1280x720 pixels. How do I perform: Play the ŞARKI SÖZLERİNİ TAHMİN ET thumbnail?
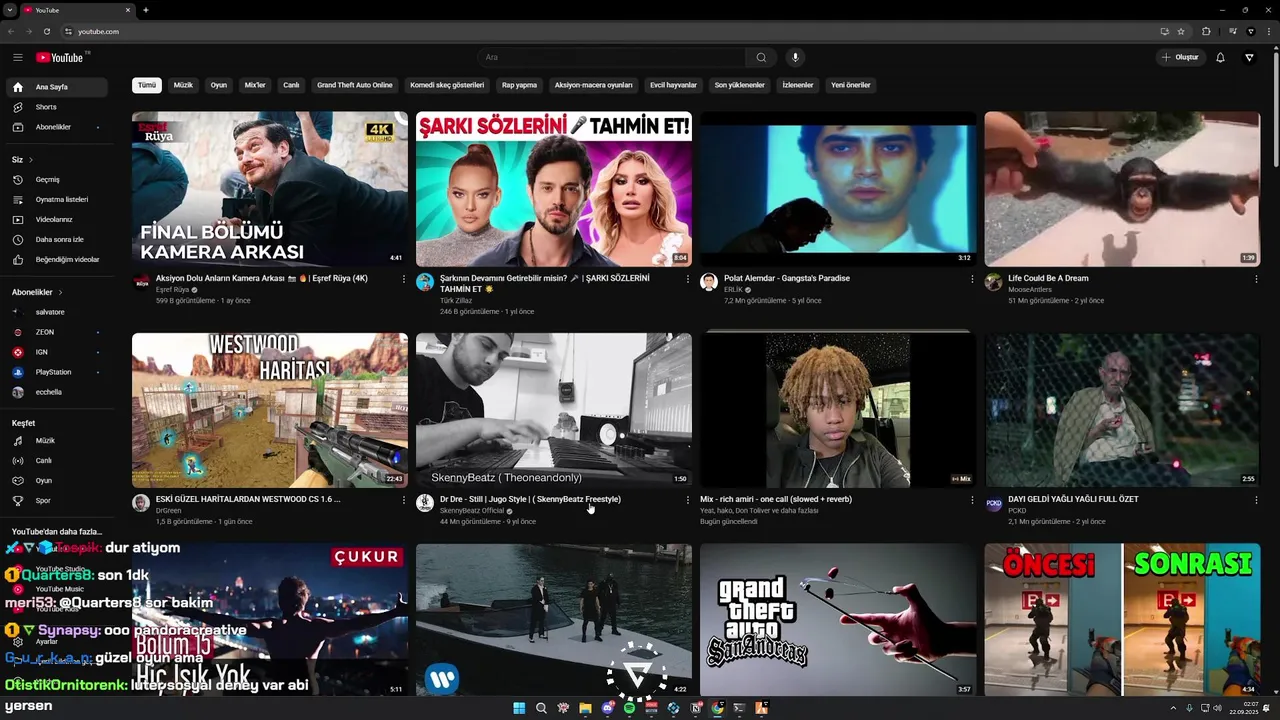click(554, 189)
